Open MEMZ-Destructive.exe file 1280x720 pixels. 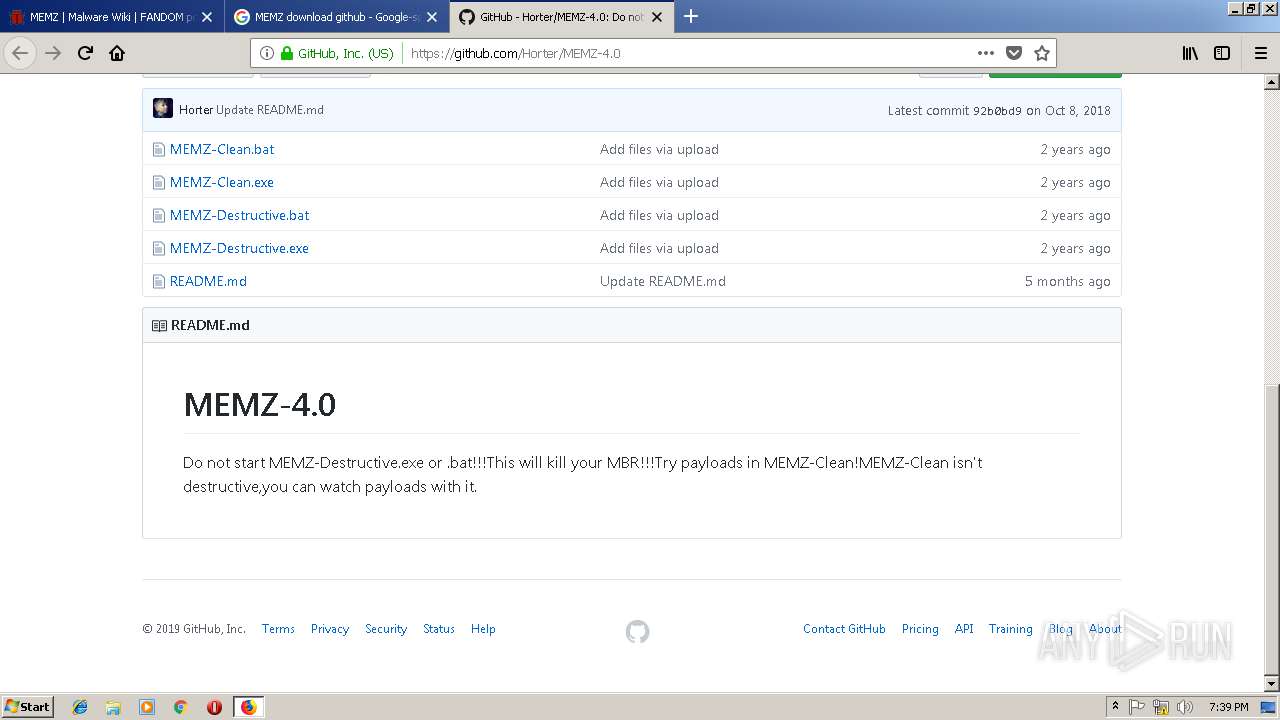click(x=239, y=248)
